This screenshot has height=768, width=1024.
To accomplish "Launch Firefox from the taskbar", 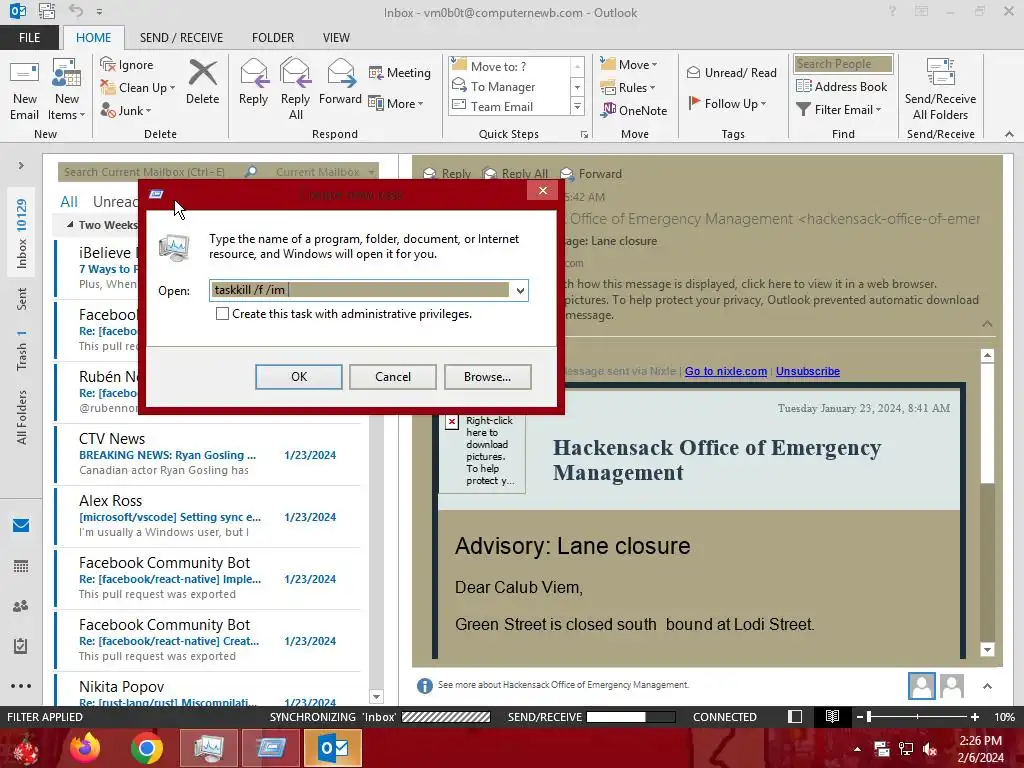I will (x=85, y=748).
